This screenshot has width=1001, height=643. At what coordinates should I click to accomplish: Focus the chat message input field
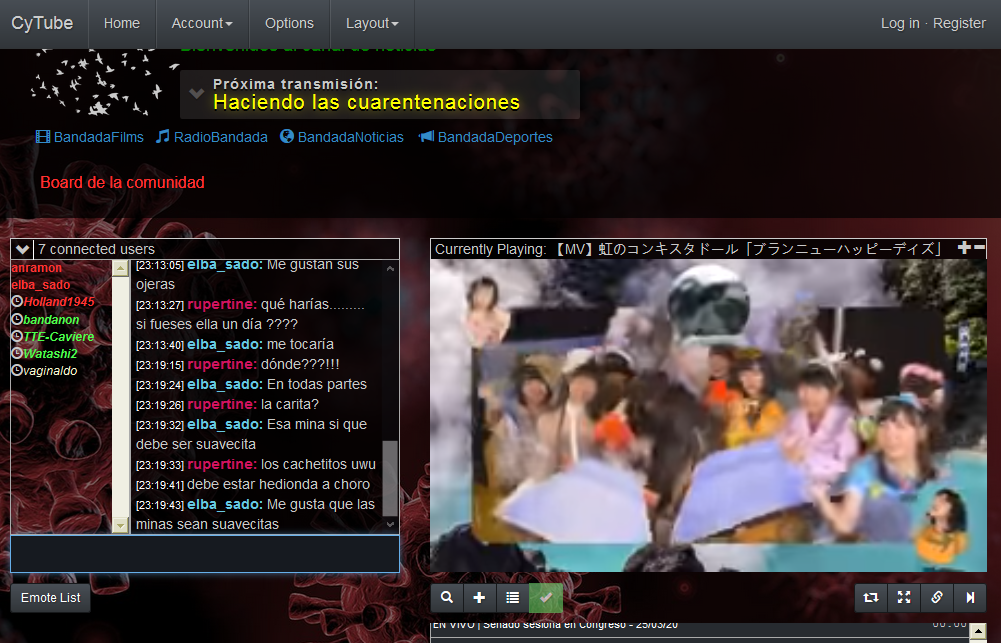click(x=205, y=554)
